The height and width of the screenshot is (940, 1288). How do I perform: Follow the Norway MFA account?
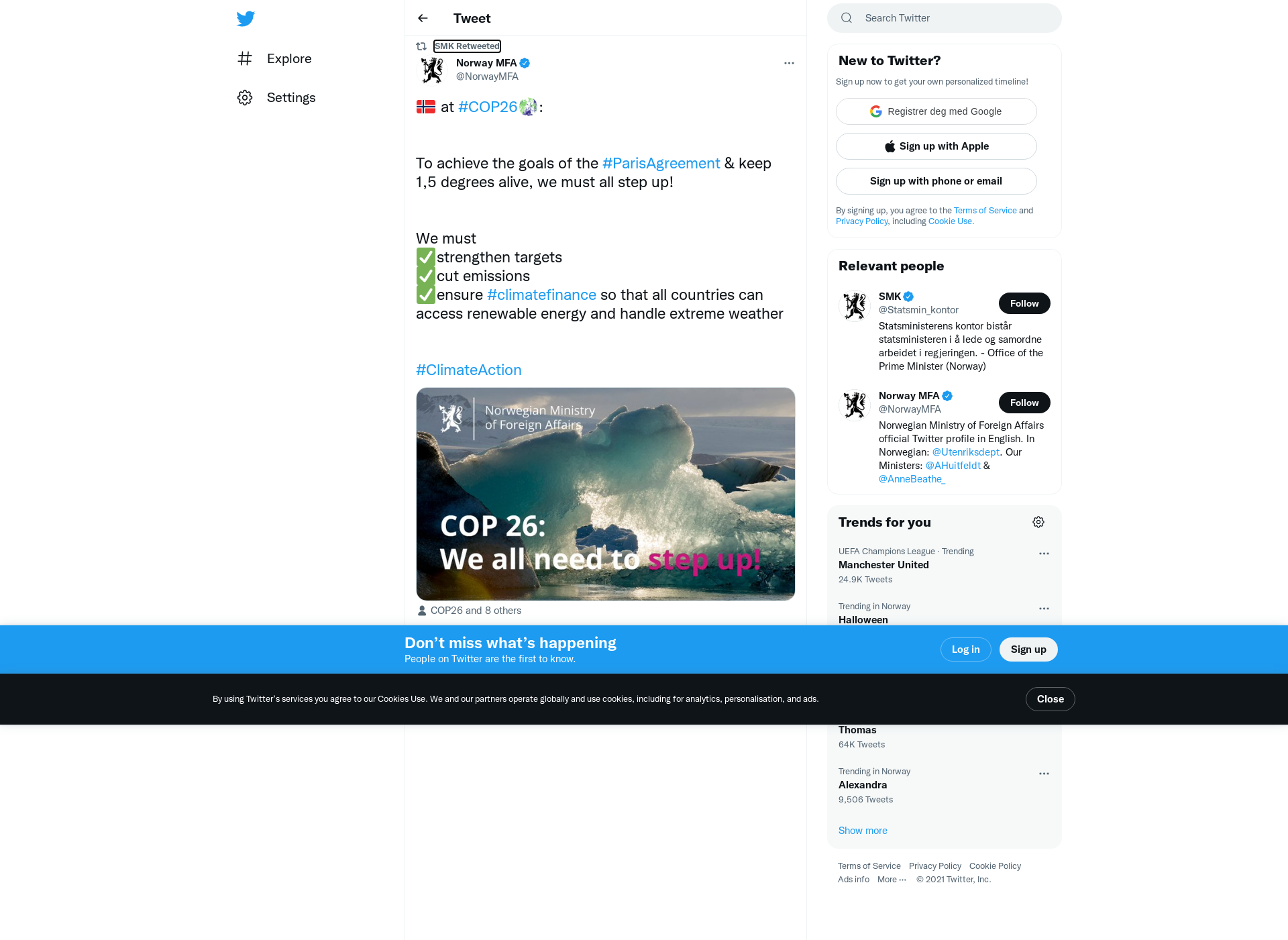click(x=1024, y=403)
